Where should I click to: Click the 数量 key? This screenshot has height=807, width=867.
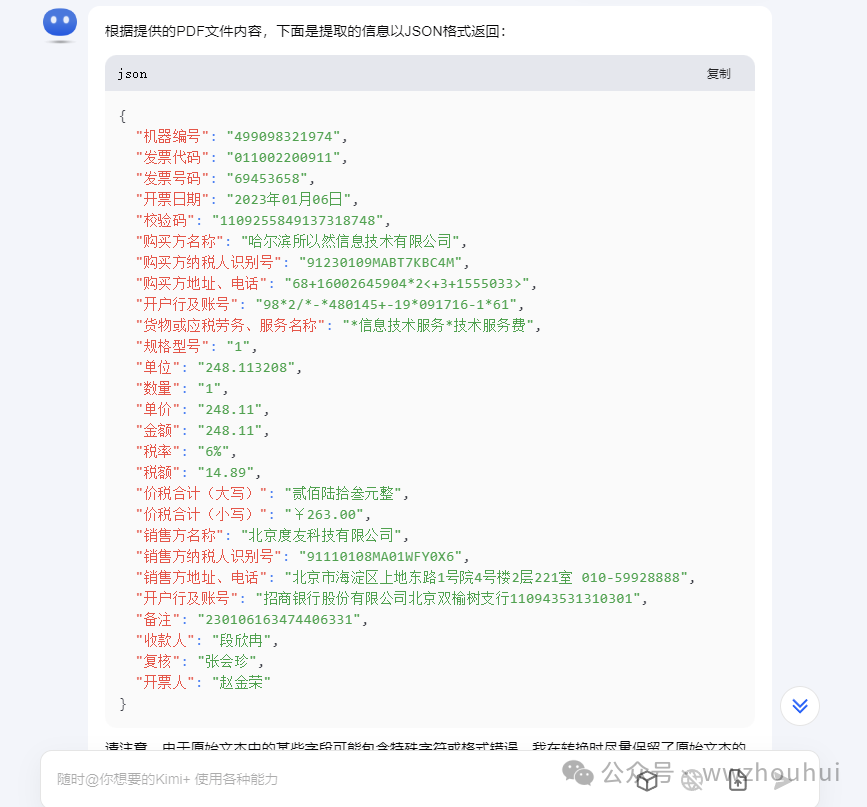158,389
